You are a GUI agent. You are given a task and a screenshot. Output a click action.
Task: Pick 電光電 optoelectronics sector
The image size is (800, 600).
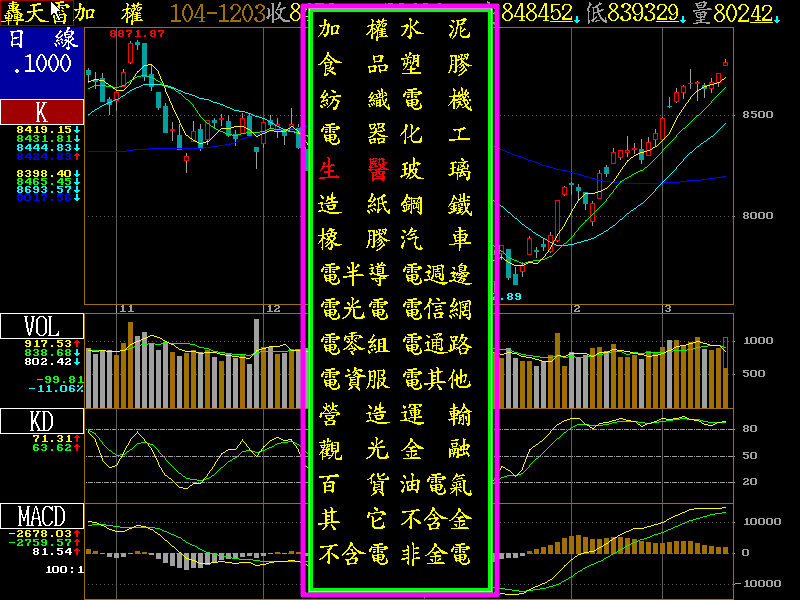pyautogui.click(x=354, y=309)
